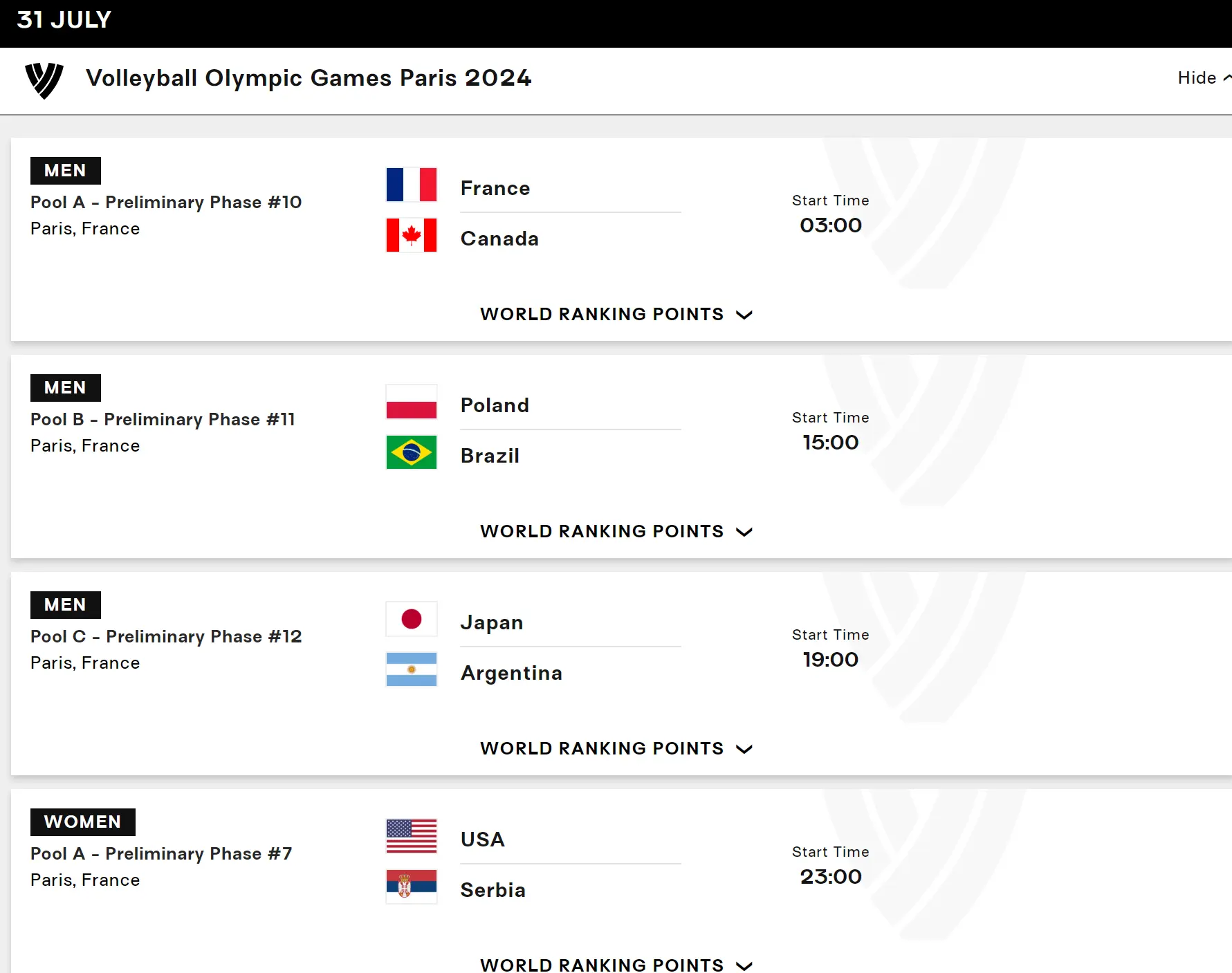Expand World Ranking Points for France vs Canada
The width and height of the screenshot is (1232, 973).
(616, 314)
